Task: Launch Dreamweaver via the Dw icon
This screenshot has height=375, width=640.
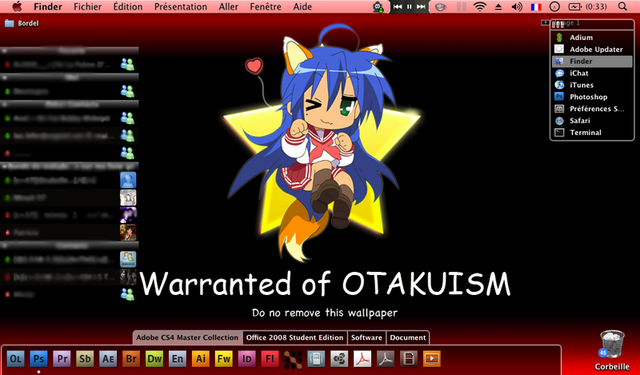Action: pyautogui.click(x=154, y=359)
